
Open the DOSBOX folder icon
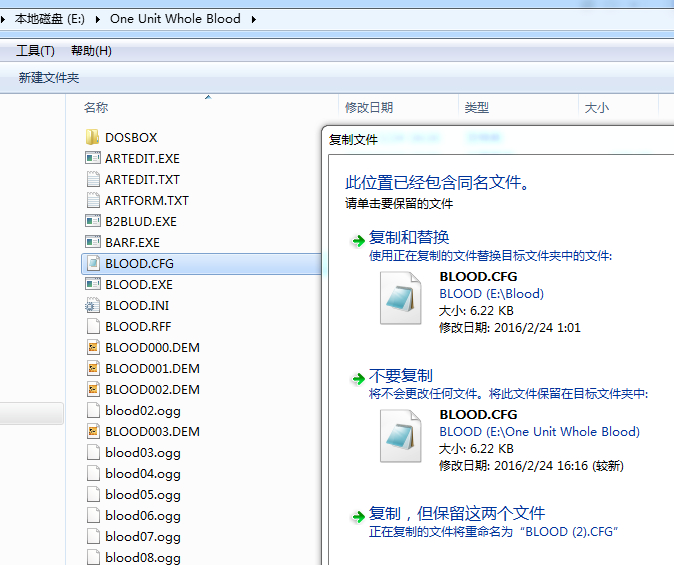93,138
